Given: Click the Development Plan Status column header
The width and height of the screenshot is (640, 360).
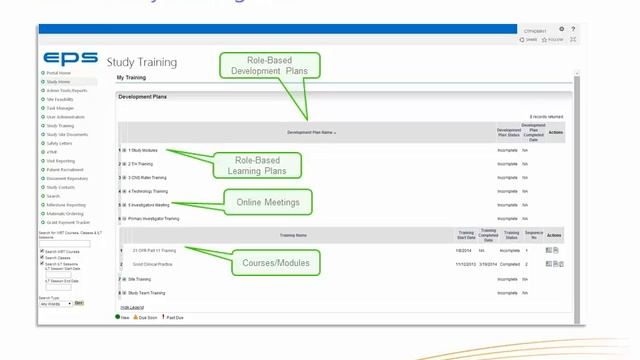Looking at the screenshot, I should [x=509, y=133].
